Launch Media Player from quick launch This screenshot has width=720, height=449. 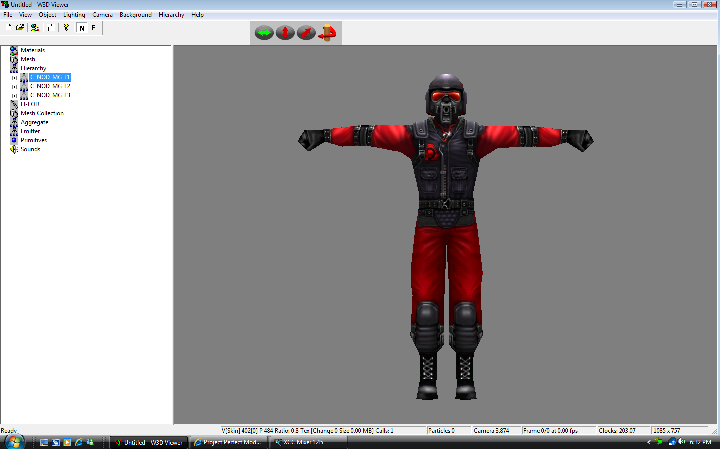click(x=67, y=443)
